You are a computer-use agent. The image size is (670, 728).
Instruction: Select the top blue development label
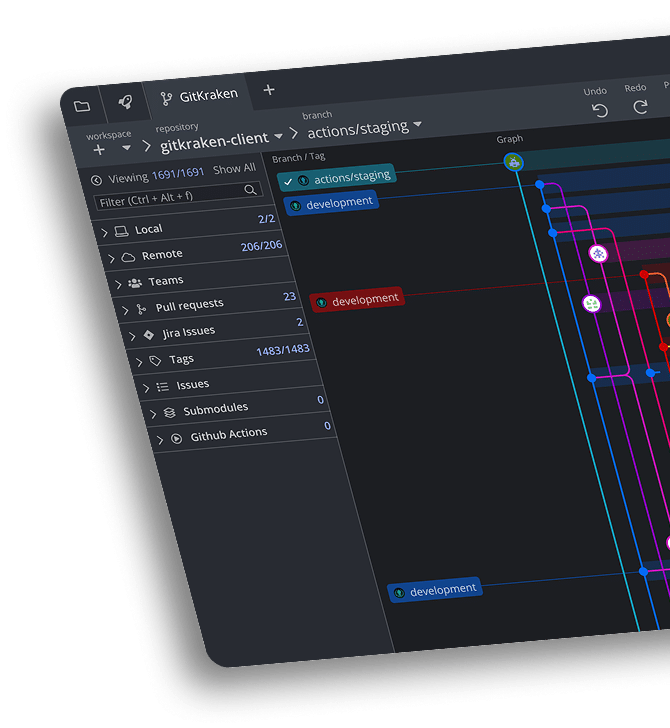point(332,203)
